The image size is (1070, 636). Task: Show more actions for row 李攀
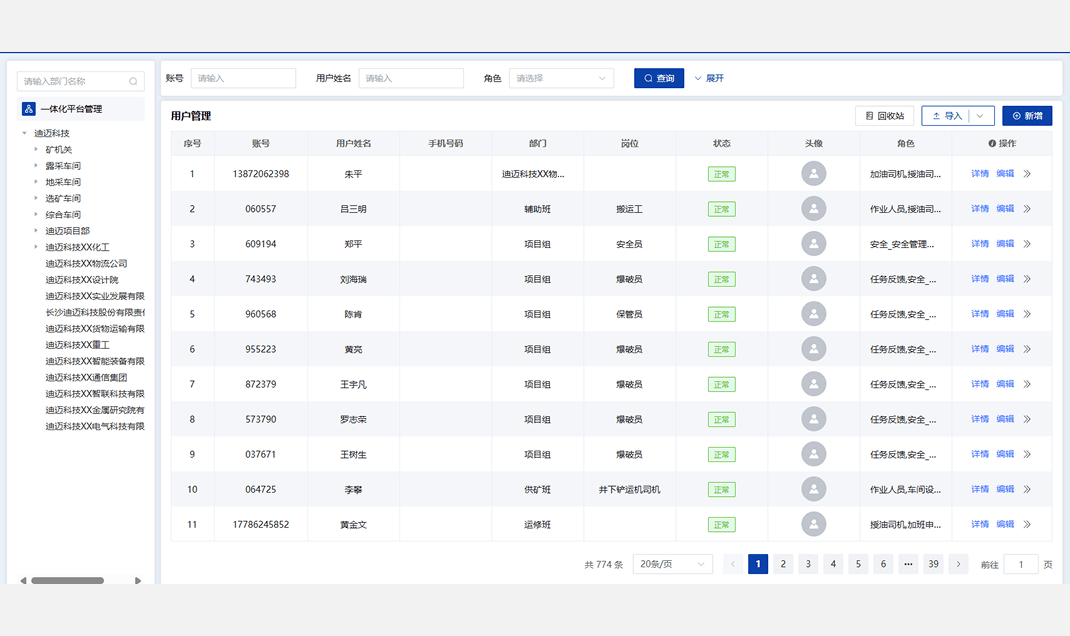click(x=1027, y=489)
